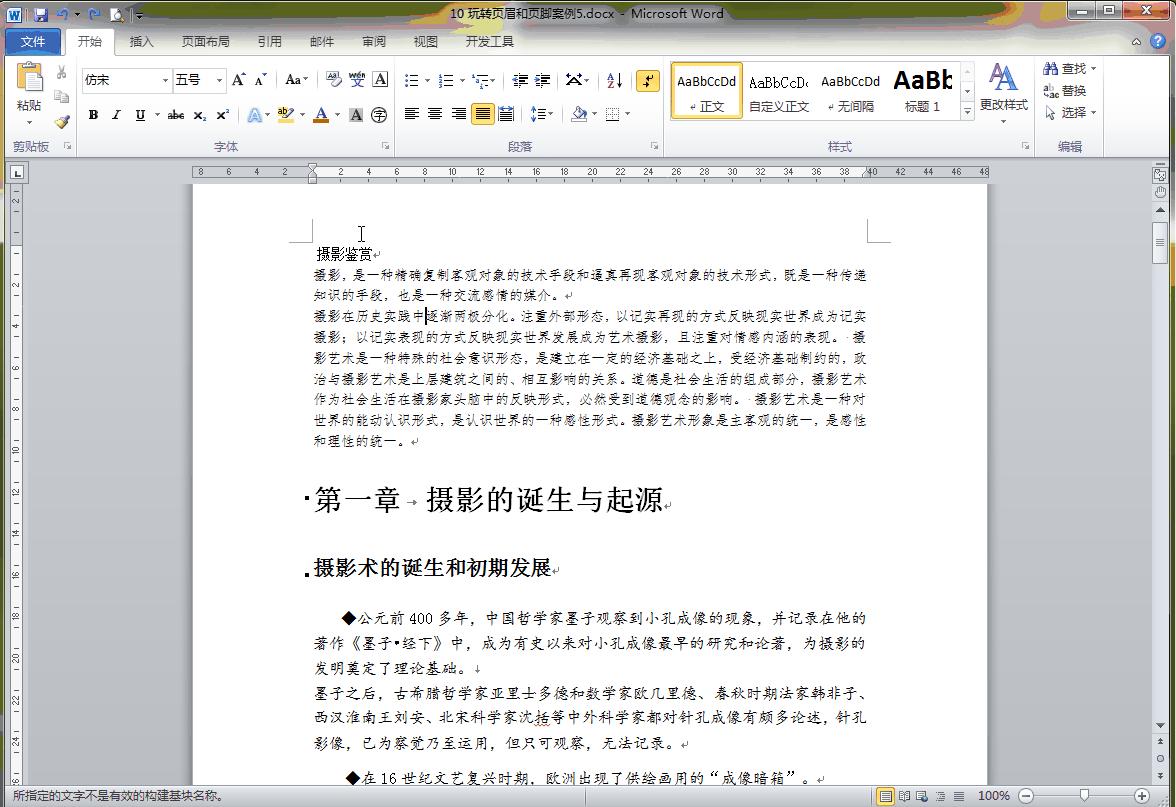Viewport: 1176px width, 807px height.
Task: Open the font name dropdown
Action: (165, 80)
